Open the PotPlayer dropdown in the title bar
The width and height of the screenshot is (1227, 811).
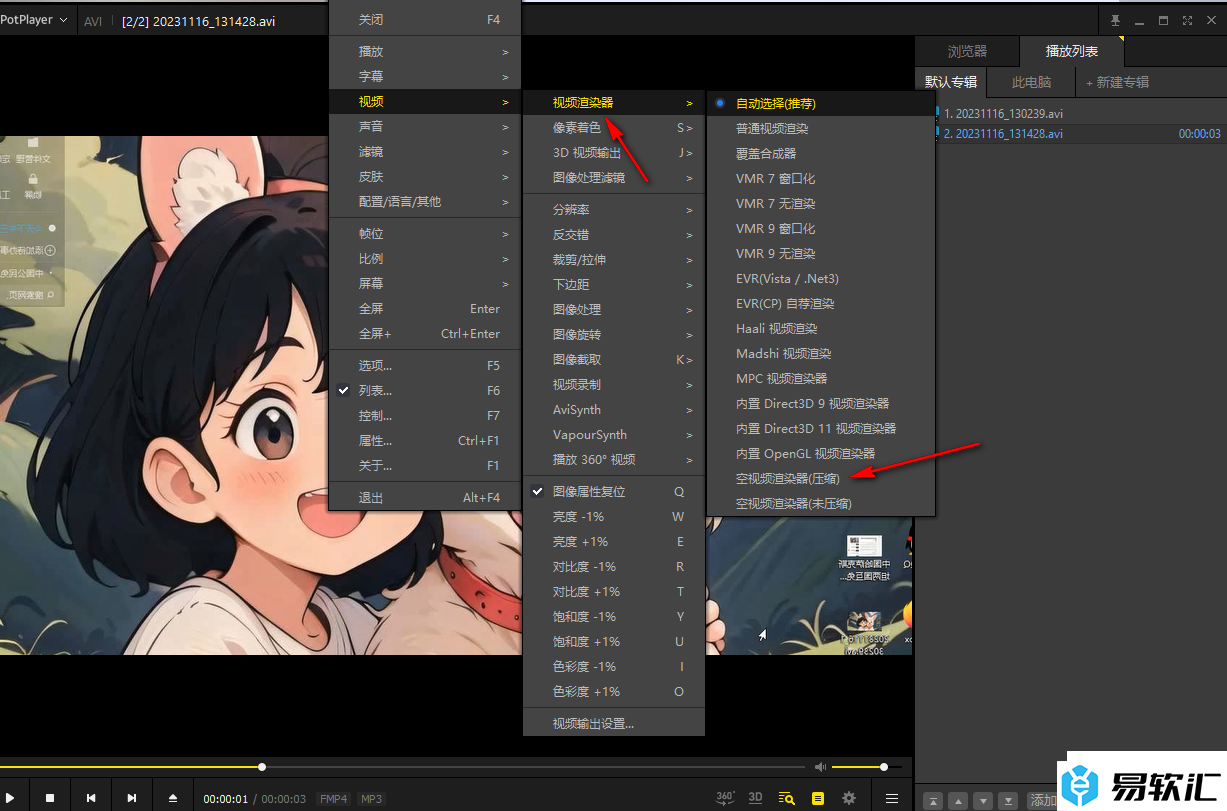pos(35,19)
